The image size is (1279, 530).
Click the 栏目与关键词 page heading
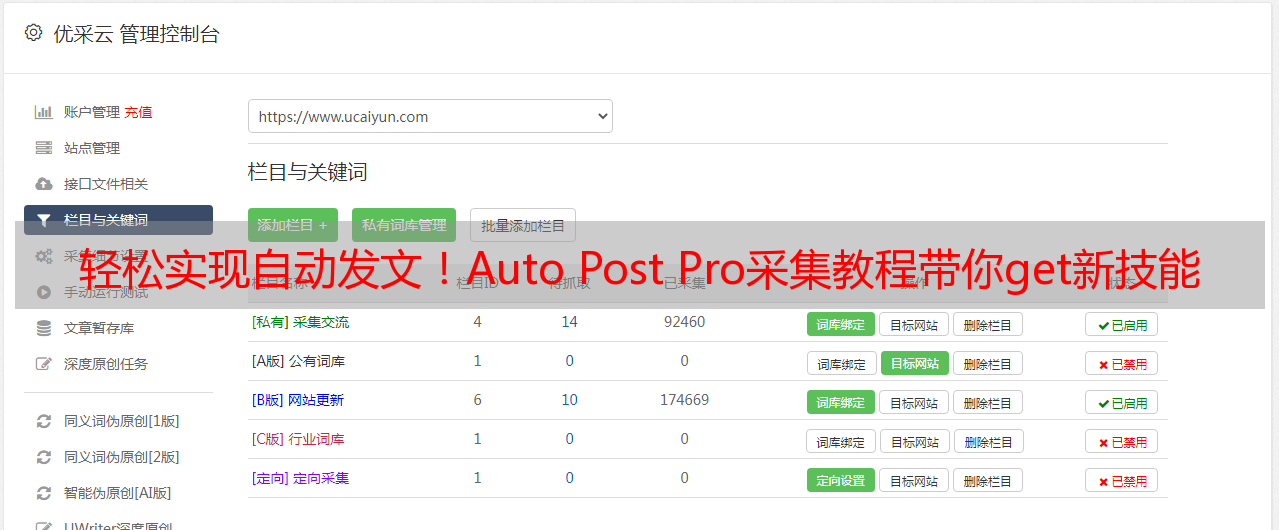[x=307, y=172]
